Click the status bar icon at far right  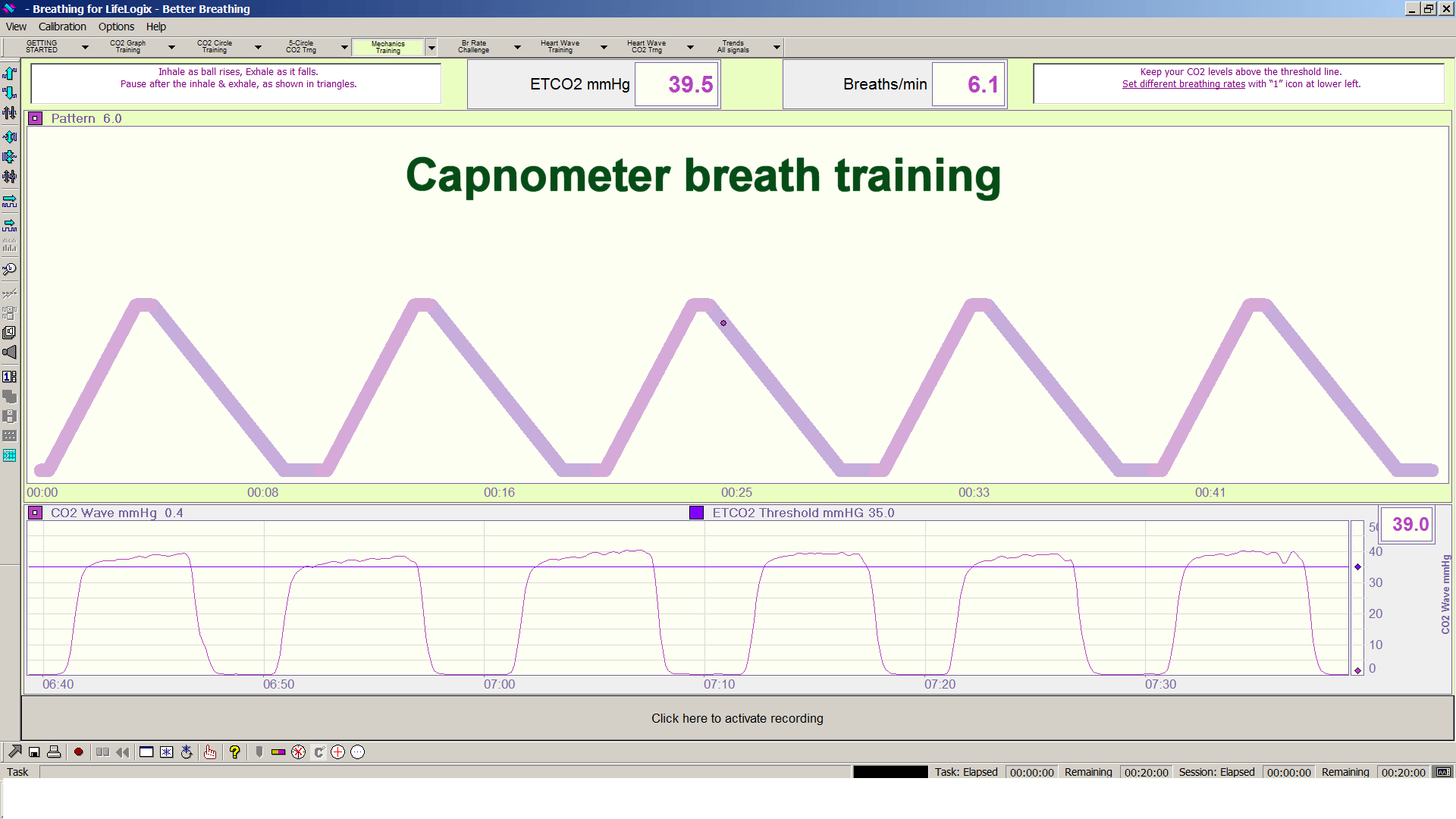pos(1443,772)
